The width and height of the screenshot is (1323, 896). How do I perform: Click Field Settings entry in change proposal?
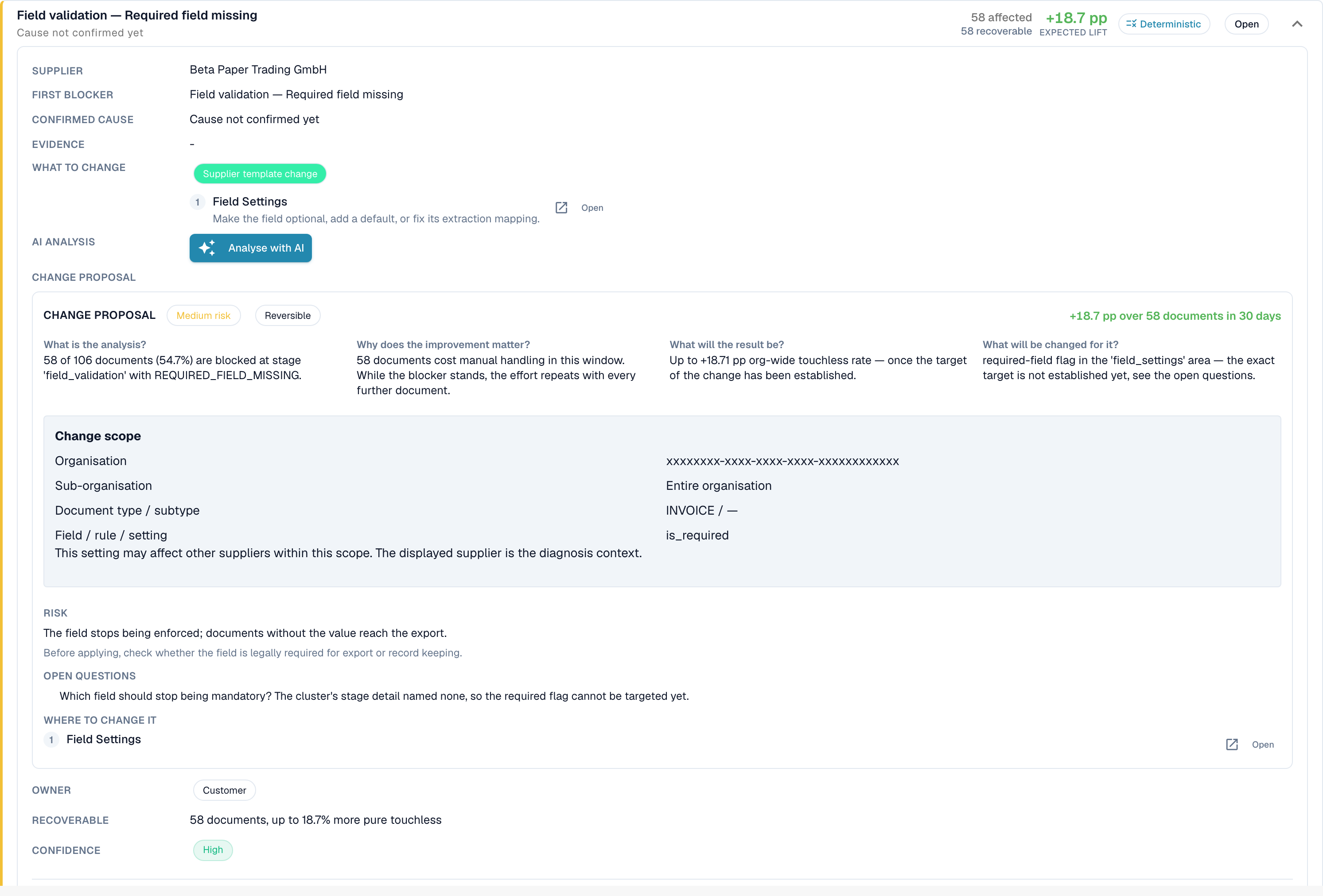(x=104, y=739)
